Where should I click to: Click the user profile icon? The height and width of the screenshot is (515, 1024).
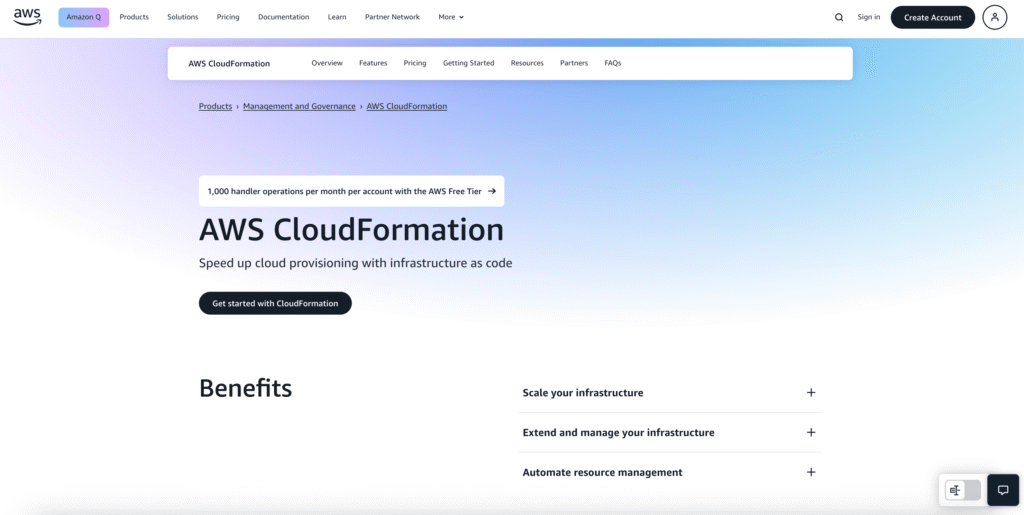click(995, 18)
